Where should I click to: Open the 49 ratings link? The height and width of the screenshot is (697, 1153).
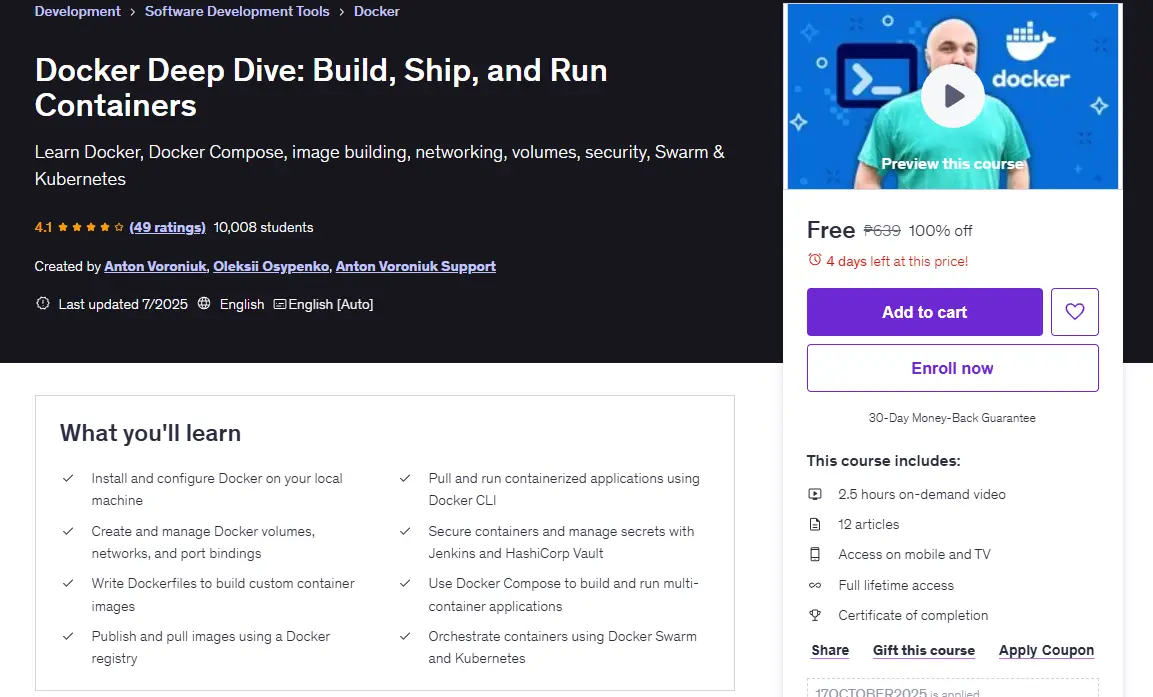click(167, 227)
